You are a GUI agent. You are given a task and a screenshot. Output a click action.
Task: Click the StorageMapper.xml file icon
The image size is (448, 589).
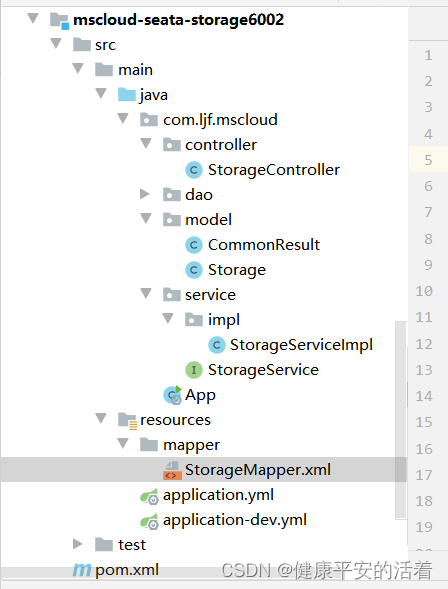pyautogui.click(x=172, y=470)
